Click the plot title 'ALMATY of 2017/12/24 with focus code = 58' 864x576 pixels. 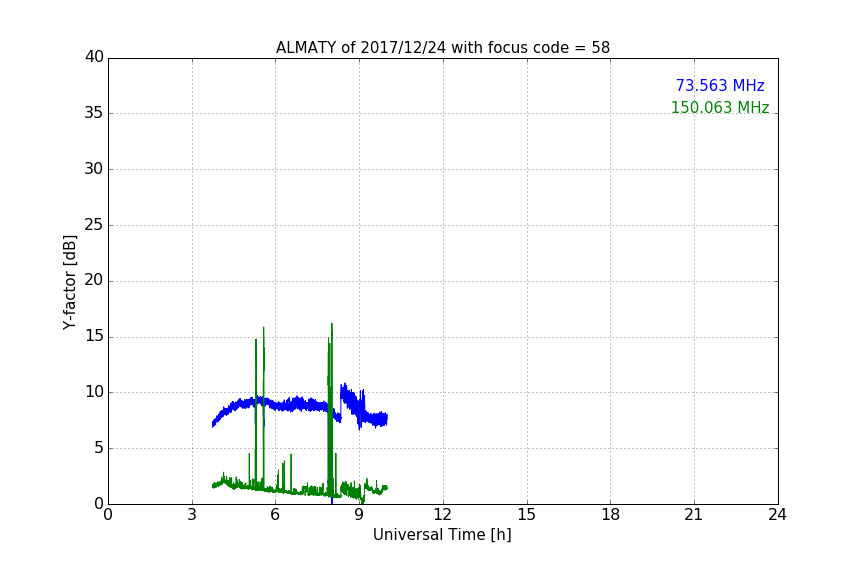(442, 48)
